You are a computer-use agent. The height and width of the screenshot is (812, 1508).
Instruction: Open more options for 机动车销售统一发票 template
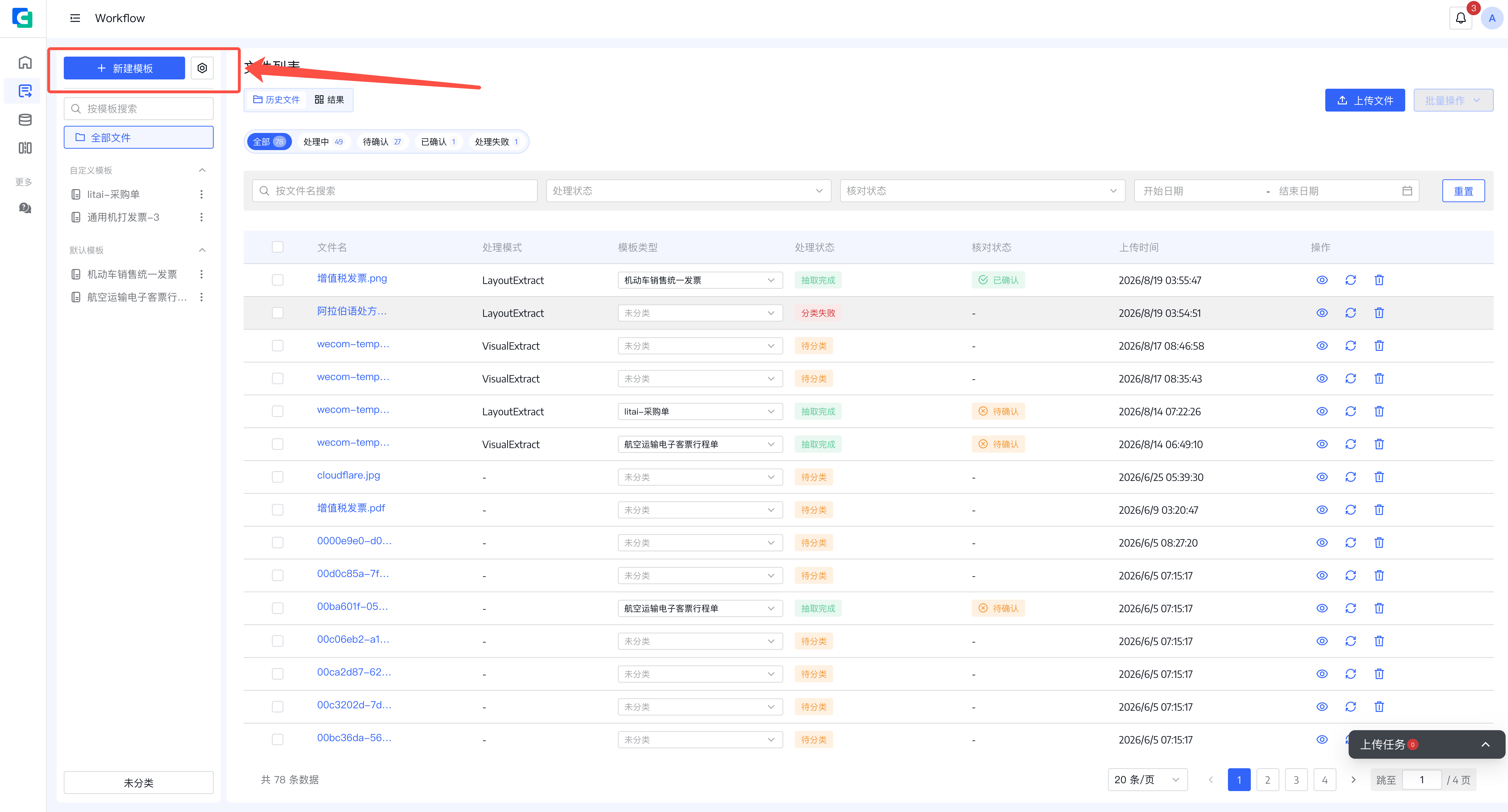click(201, 274)
